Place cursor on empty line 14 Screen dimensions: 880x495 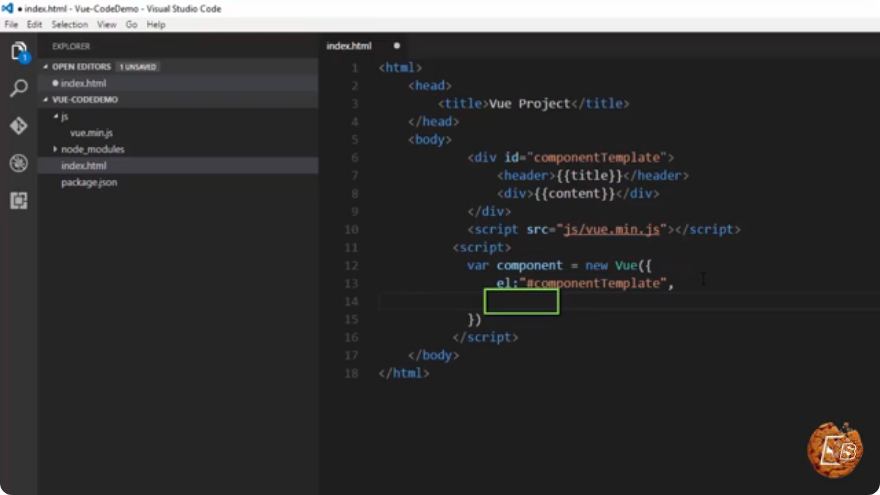click(x=629, y=301)
